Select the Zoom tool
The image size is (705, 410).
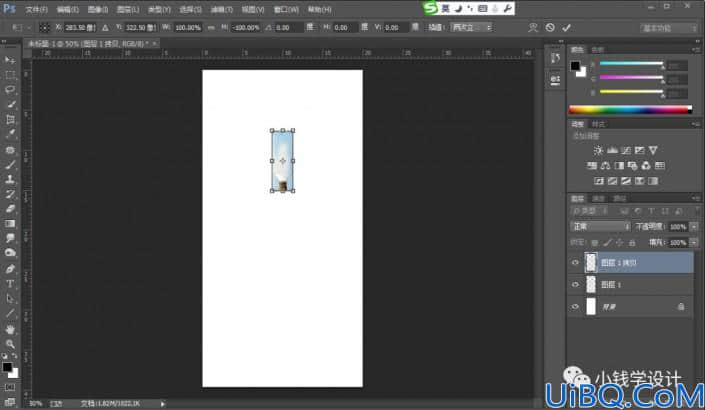(10, 344)
